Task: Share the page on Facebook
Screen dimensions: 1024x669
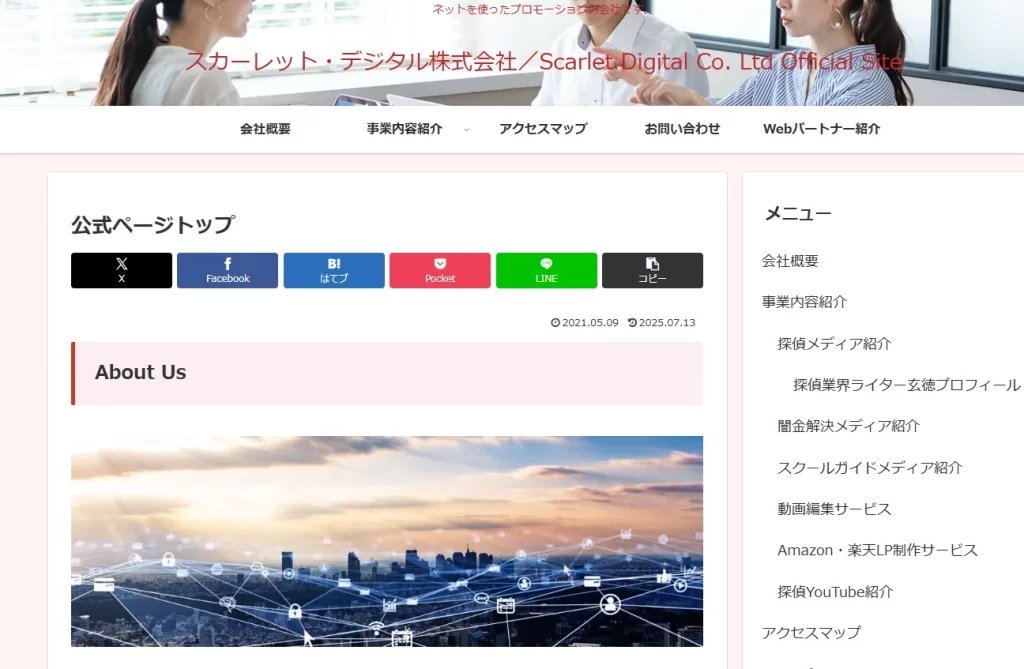Action: click(227, 270)
